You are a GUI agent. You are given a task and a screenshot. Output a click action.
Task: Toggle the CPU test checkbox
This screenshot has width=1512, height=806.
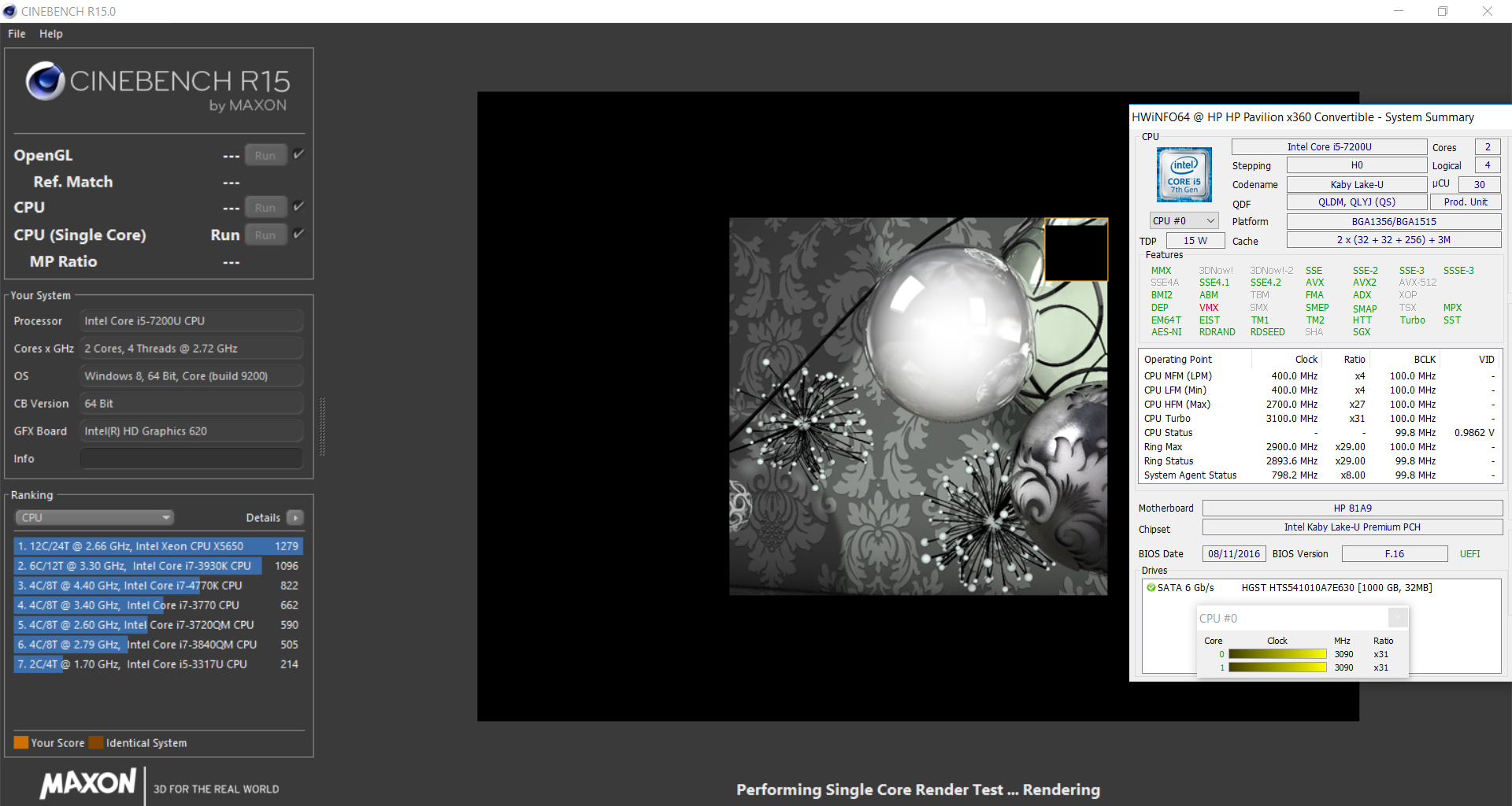[298, 206]
